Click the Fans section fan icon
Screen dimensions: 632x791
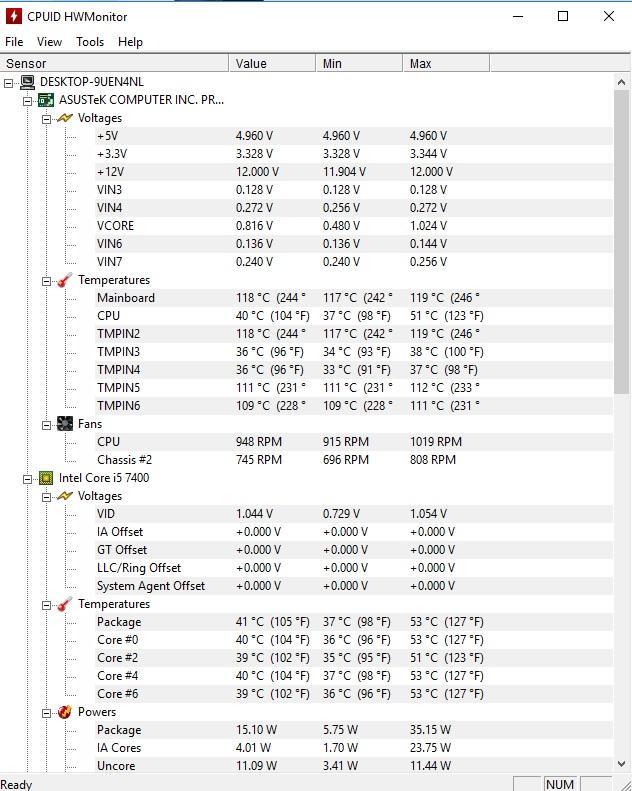point(65,424)
